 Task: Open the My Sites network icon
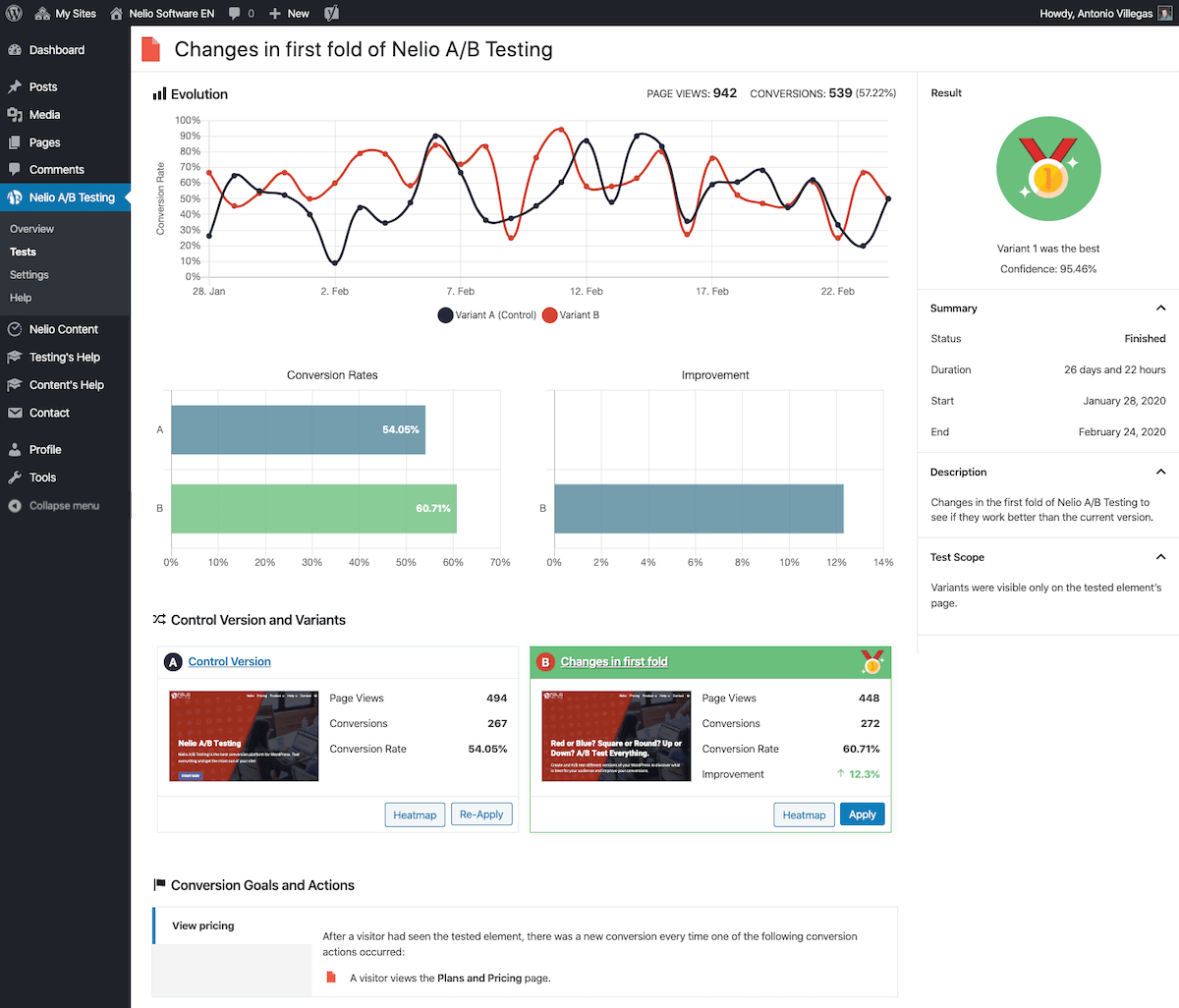(x=42, y=14)
